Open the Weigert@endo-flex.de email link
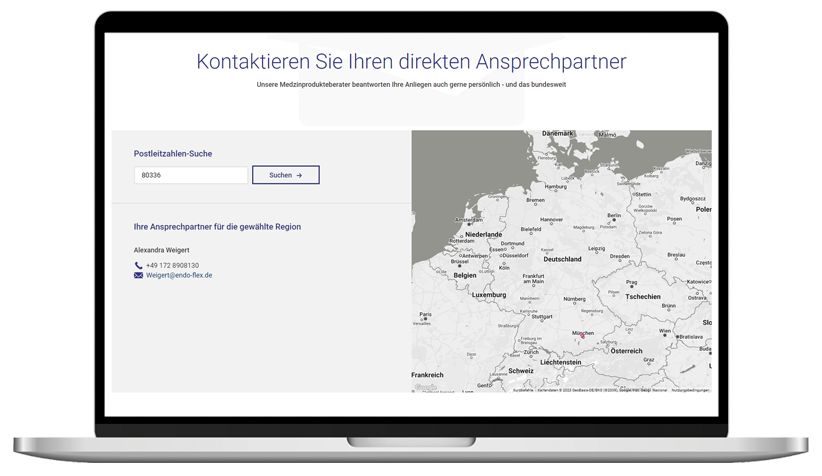Viewport: 822px width, 476px height. pyautogui.click(x=179, y=275)
